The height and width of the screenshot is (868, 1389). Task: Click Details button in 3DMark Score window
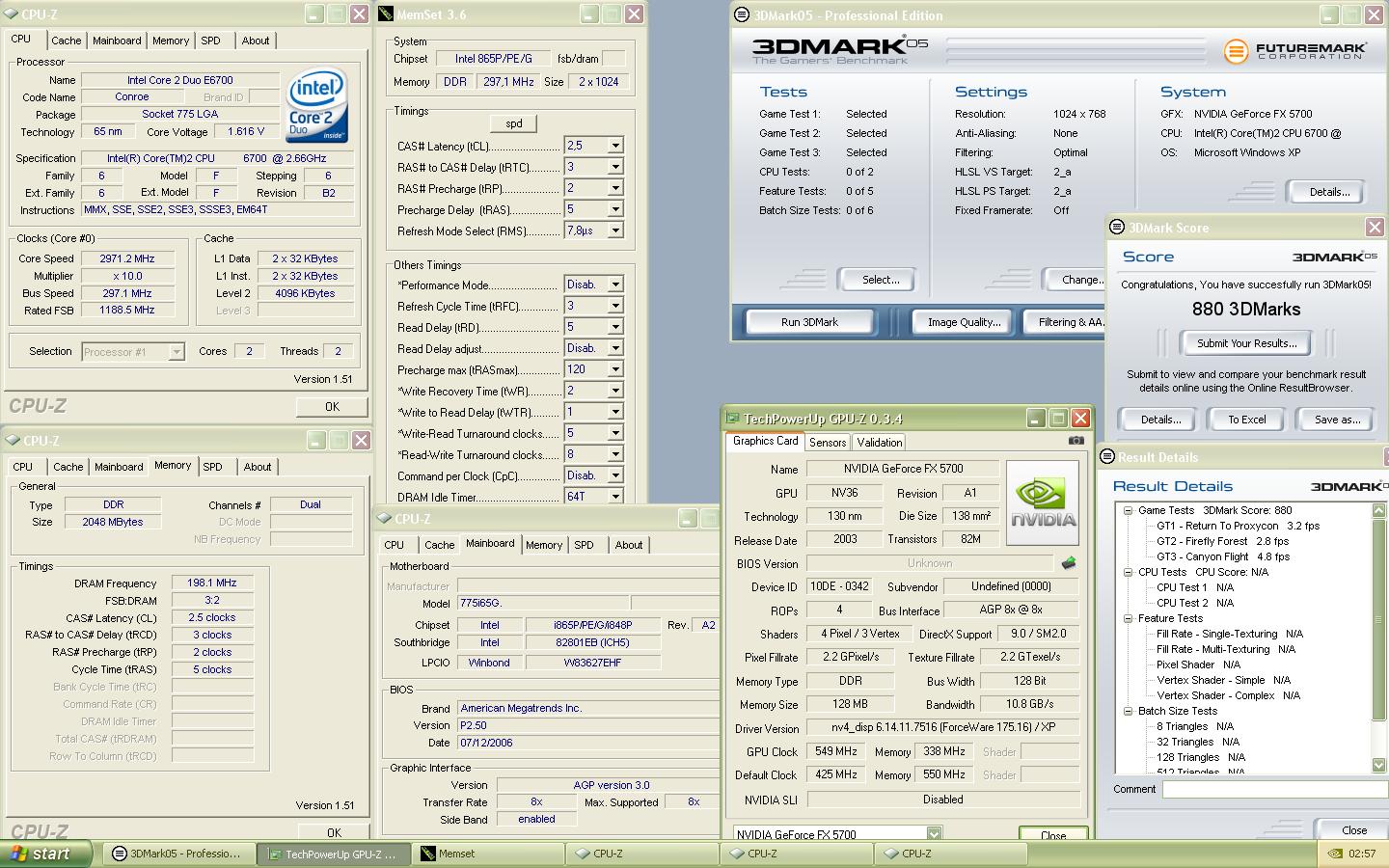click(x=1160, y=420)
